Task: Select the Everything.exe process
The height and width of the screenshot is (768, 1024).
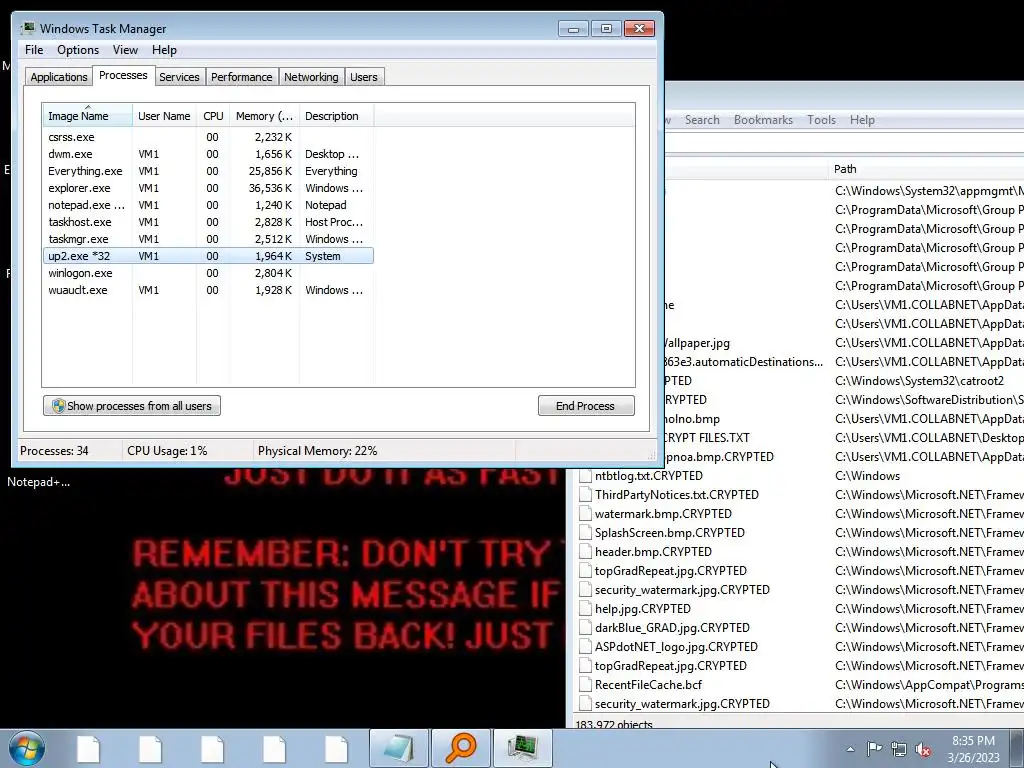Action: point(208,171)
